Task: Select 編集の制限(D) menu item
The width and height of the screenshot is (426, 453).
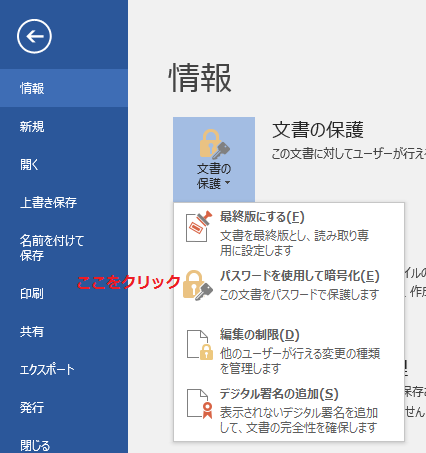Action: [289, 351]
